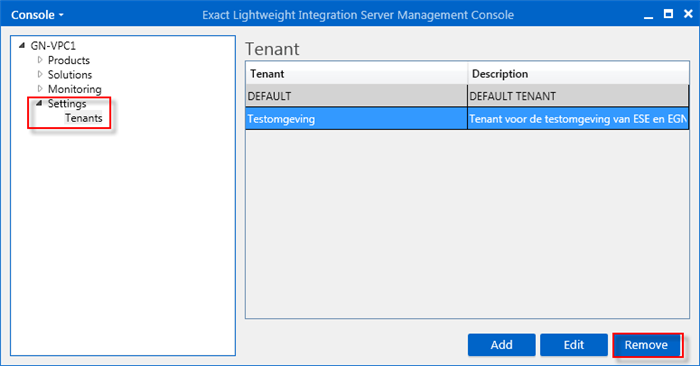Select the Testomgeving tenant row
This screenshot has width=700, height=366.
click(x=467, y=119)
